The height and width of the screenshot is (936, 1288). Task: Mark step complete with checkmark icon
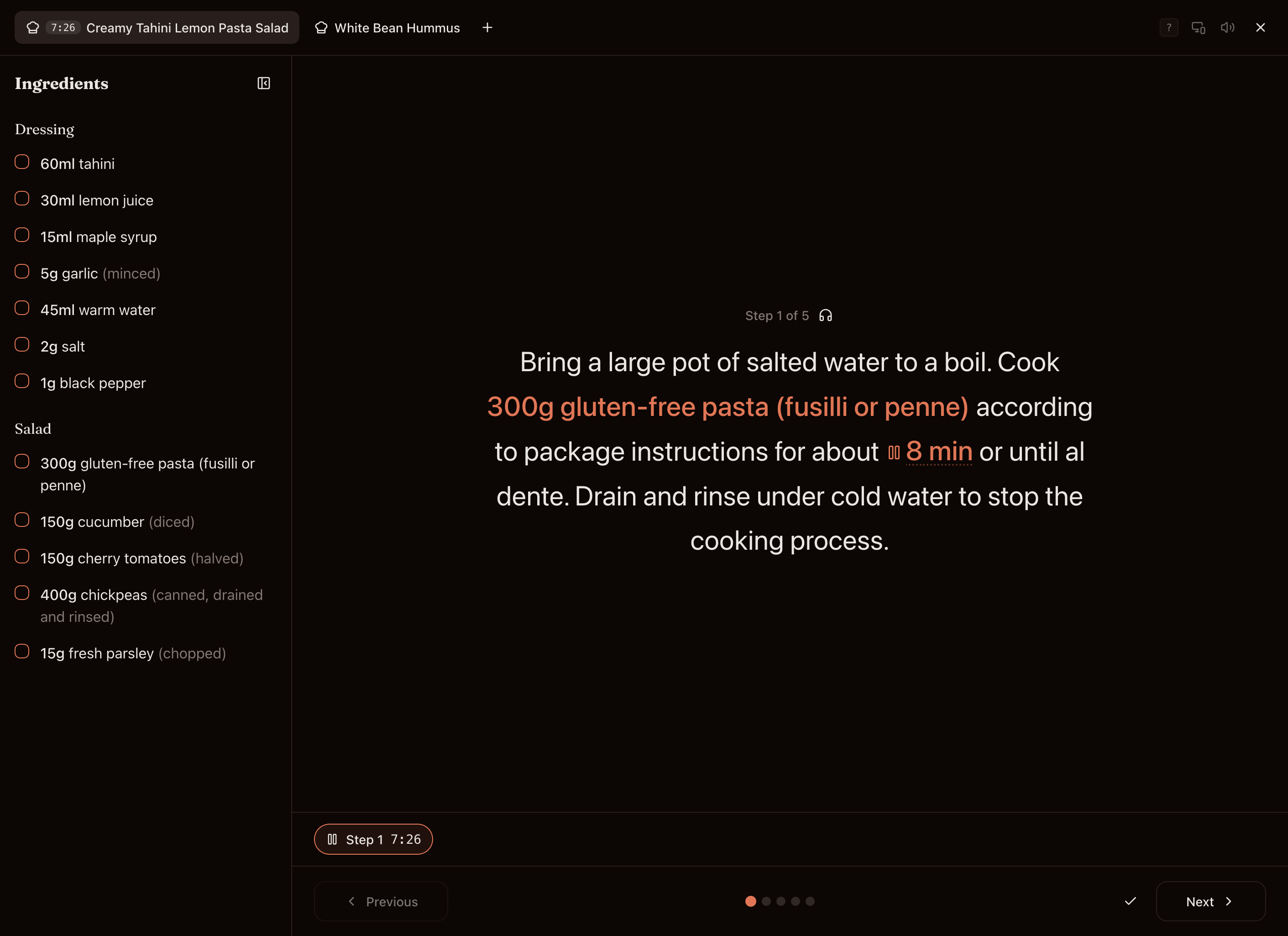click(x=1130, y=901)
